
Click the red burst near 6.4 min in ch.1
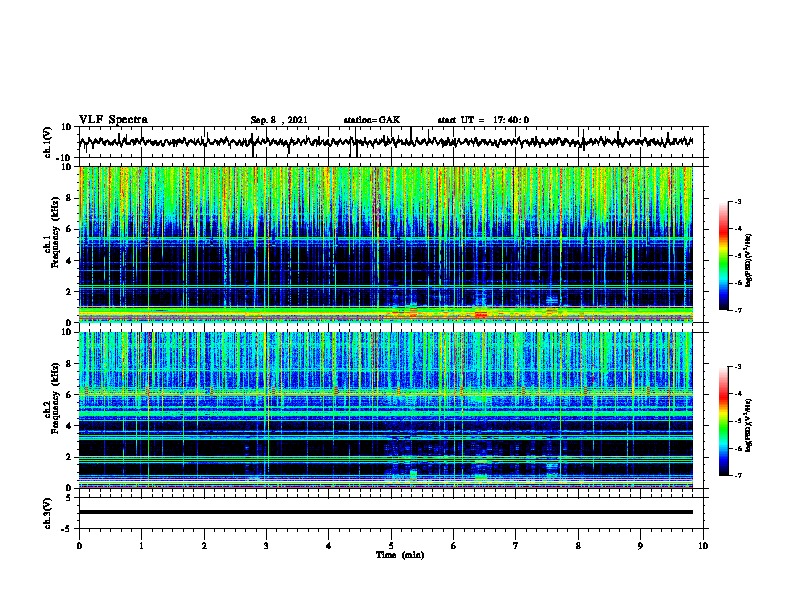tap(480, 315)
